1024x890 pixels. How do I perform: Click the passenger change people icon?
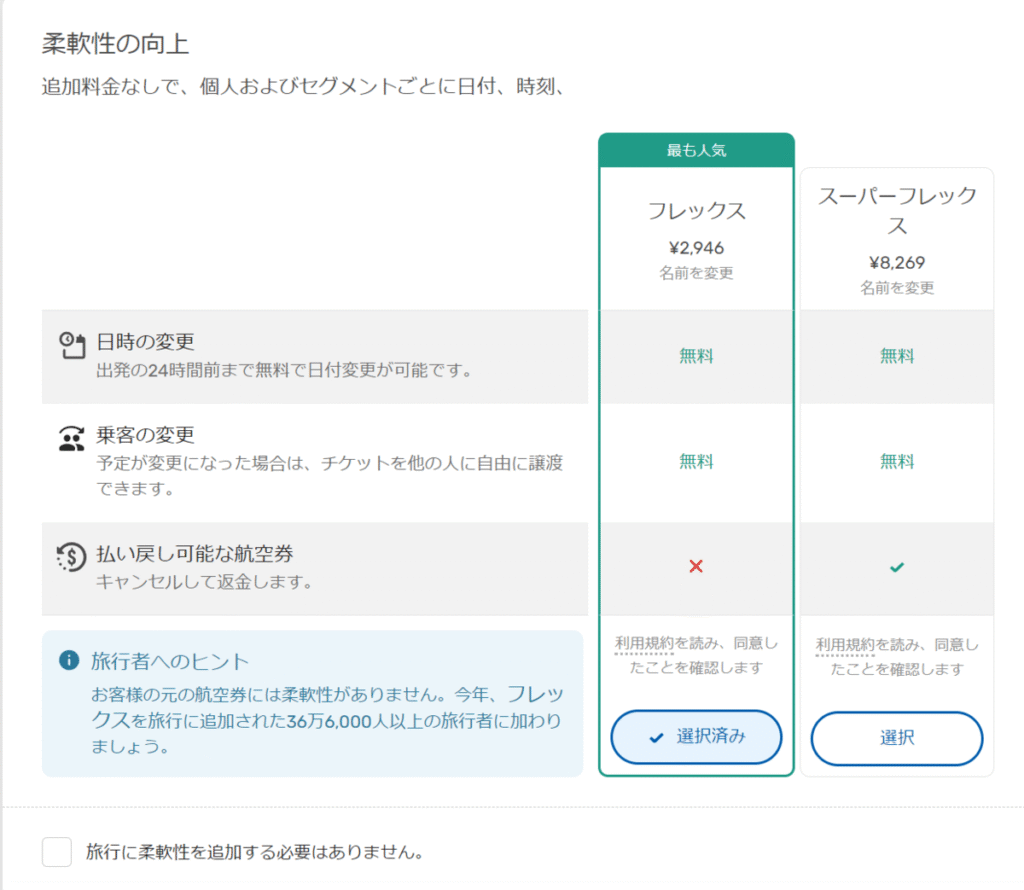pyautogui.click(x=71, y=439)
